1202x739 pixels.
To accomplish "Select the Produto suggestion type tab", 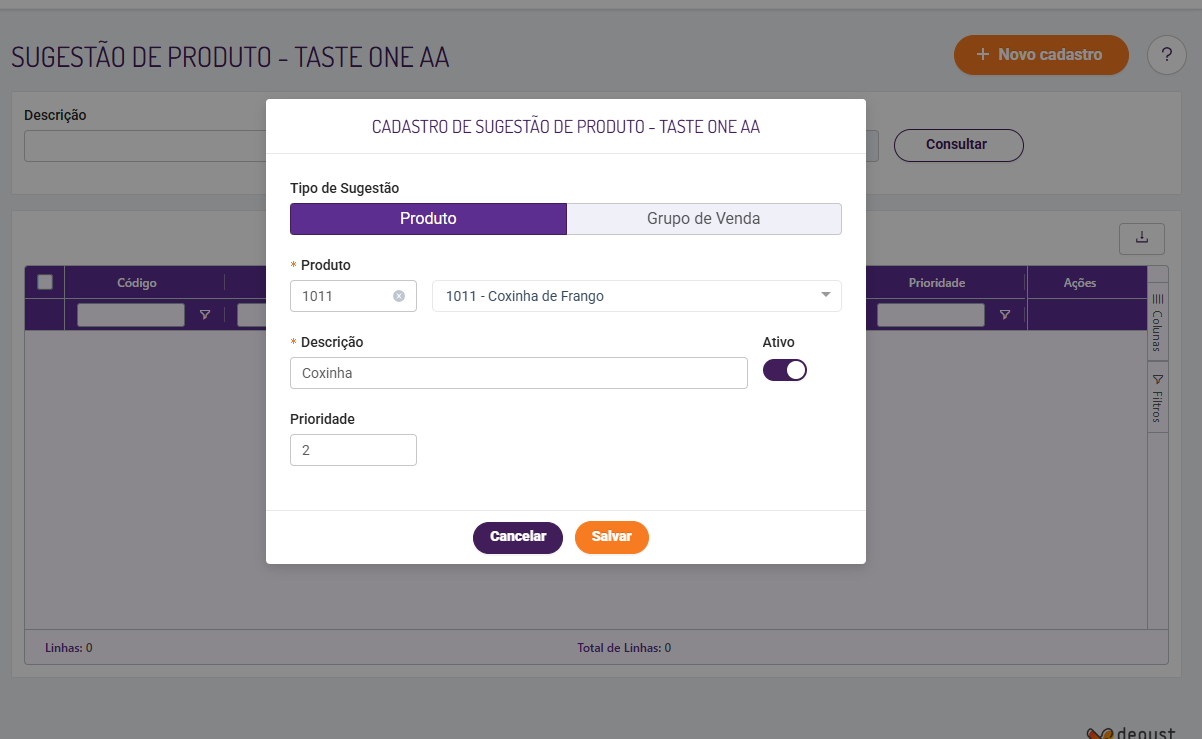I will click(428, 219).
